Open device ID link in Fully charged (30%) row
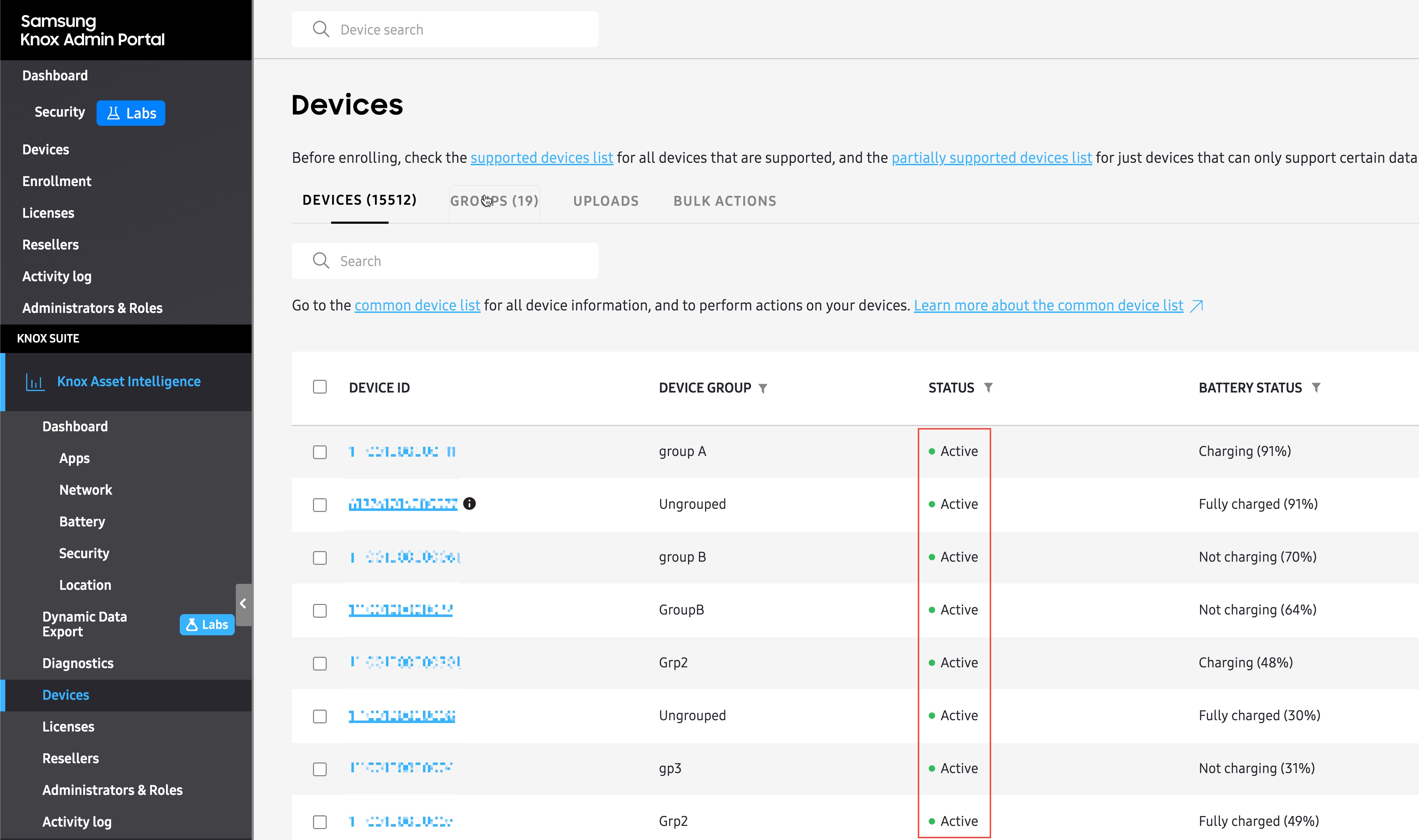The width and height of the screenshot is (1419, 840). [x=401, y=716]
